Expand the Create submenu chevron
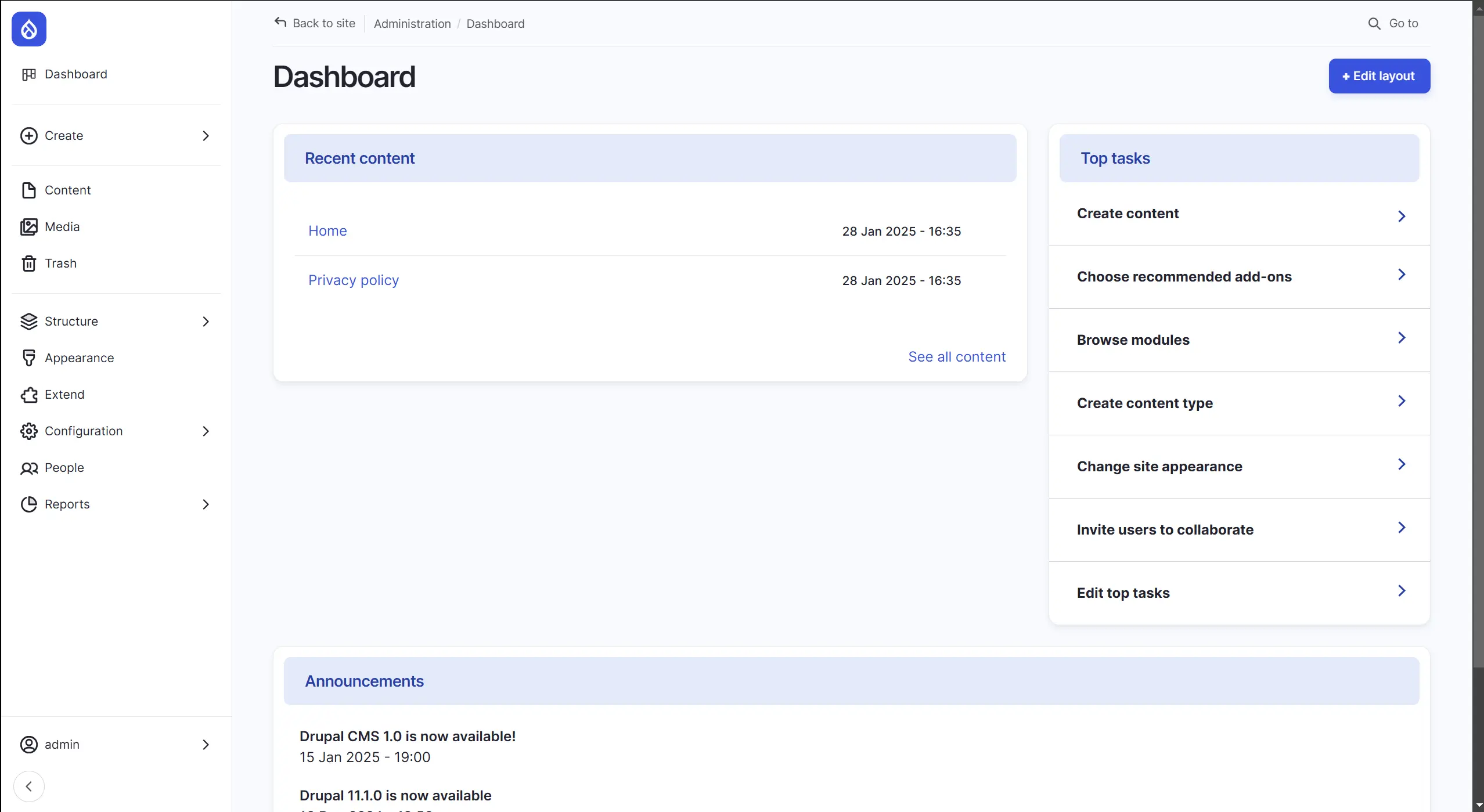Image resolution: width=1484 pixels, height=812 pixels. pos(206,136)
